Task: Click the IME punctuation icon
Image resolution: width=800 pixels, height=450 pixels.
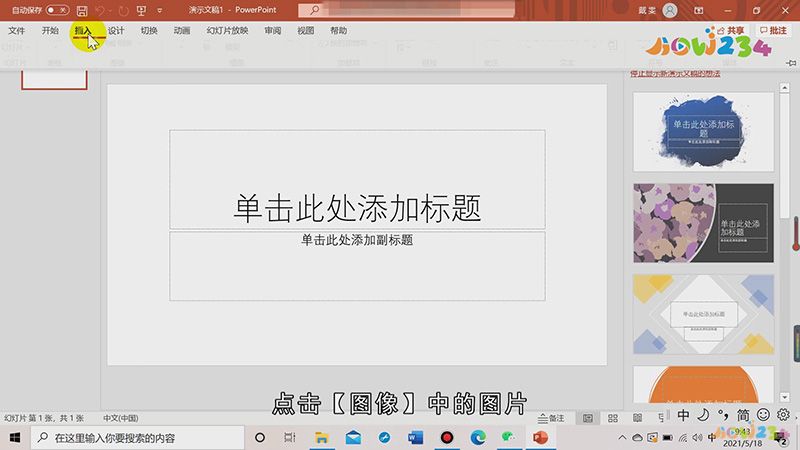Action: (x=723, y=415)
